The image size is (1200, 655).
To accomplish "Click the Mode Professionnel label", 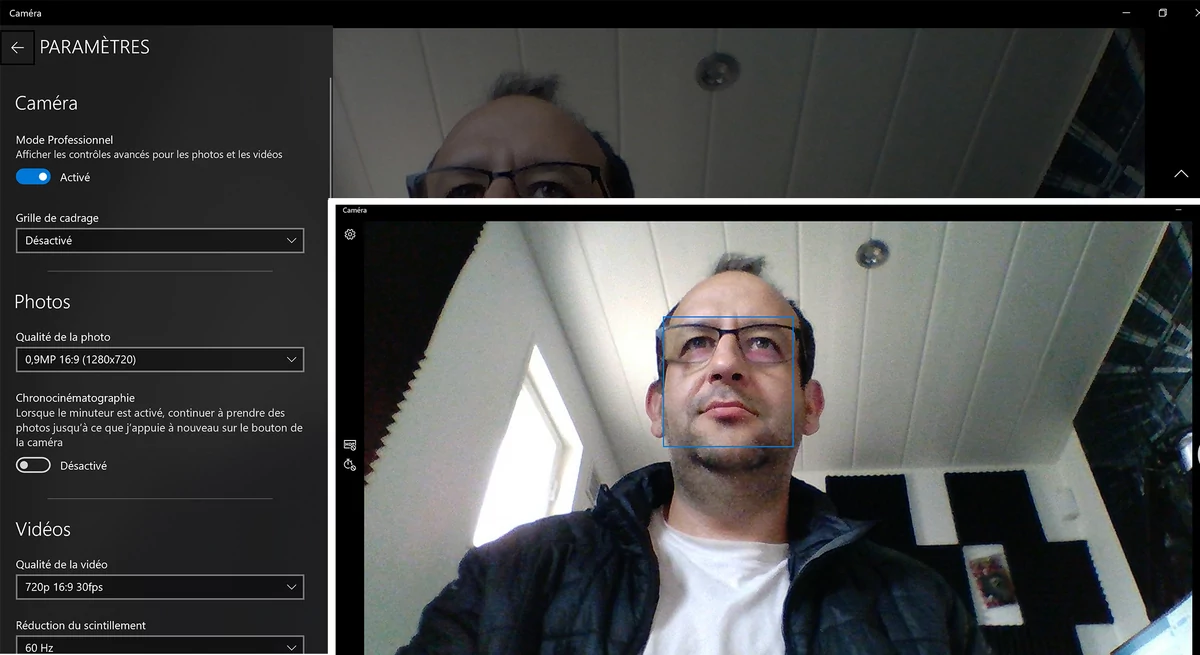I will 65,140.
